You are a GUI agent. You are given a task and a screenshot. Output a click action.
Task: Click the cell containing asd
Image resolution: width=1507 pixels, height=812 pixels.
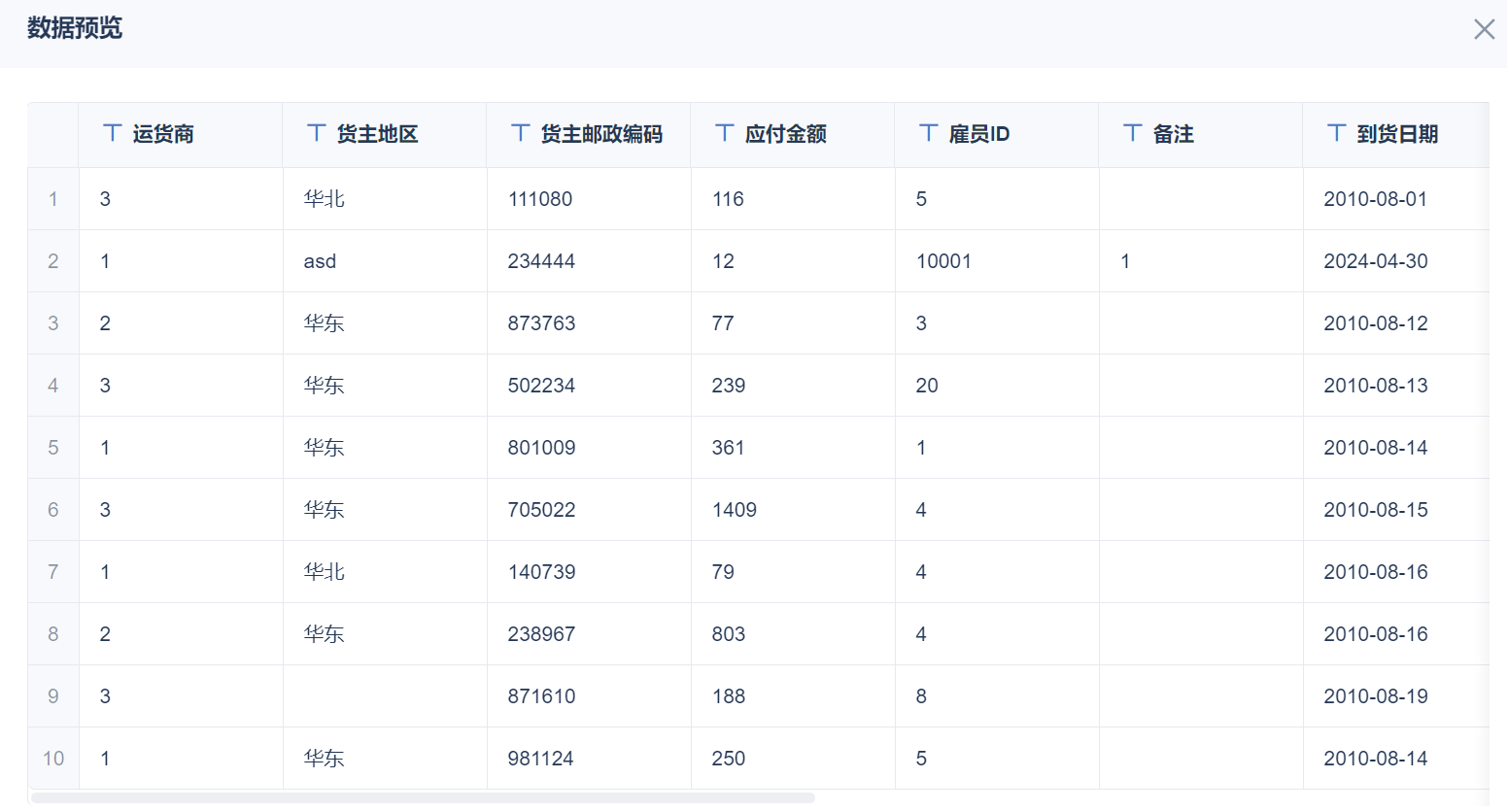(320, 261)
